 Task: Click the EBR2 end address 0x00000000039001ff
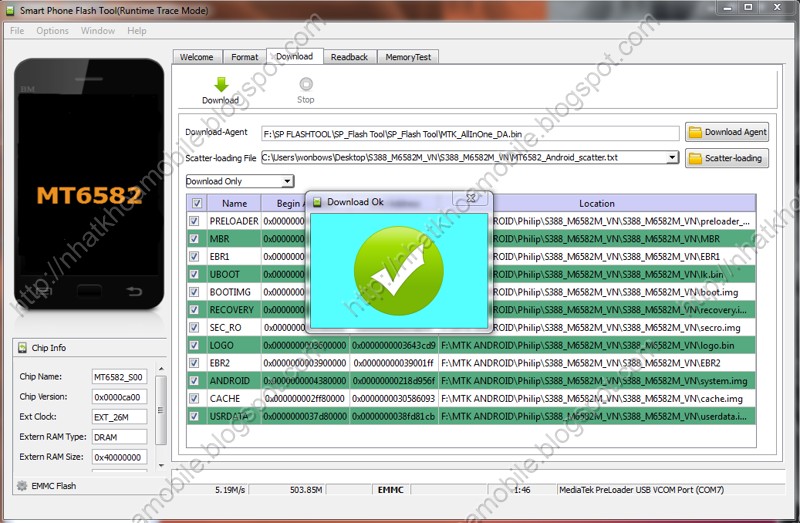click(x=393, y=363)
